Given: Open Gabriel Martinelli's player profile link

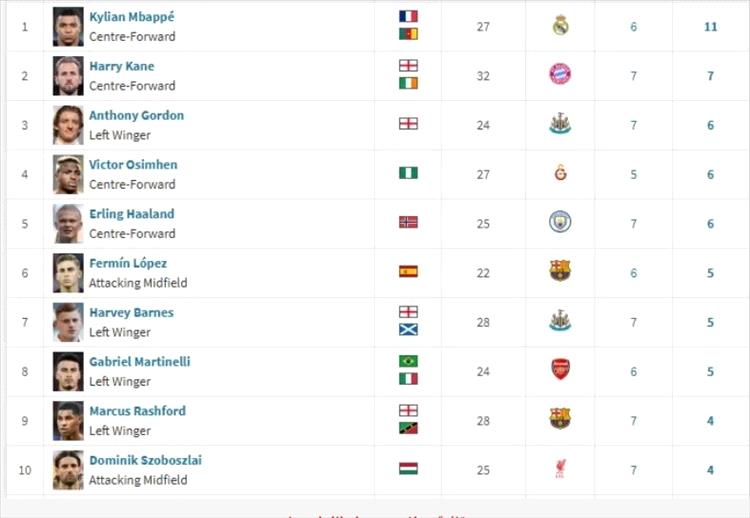Looking at the screenshot, I should coord(139,361).
